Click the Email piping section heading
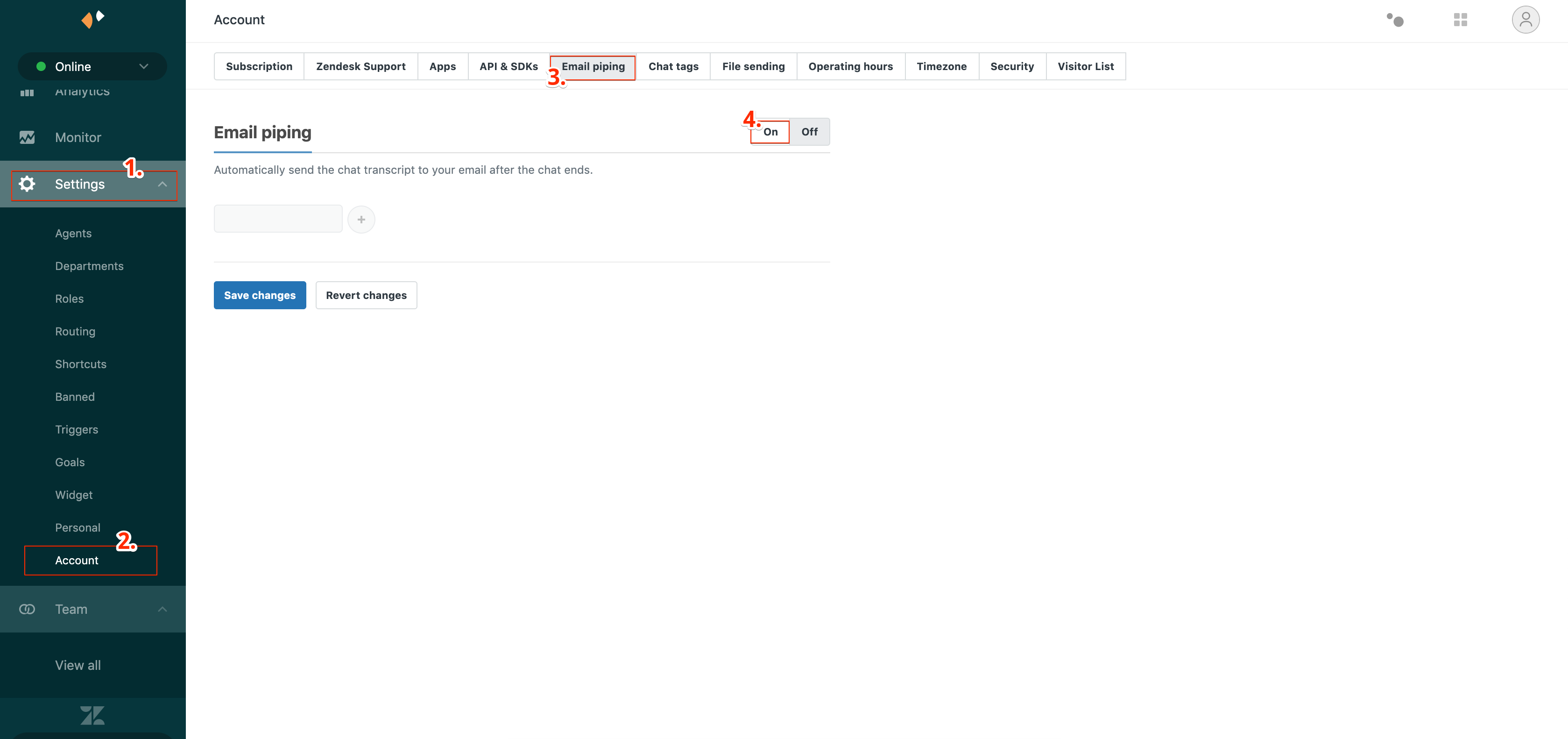This screenshot has width=1568, height=739. pos(262,133)
